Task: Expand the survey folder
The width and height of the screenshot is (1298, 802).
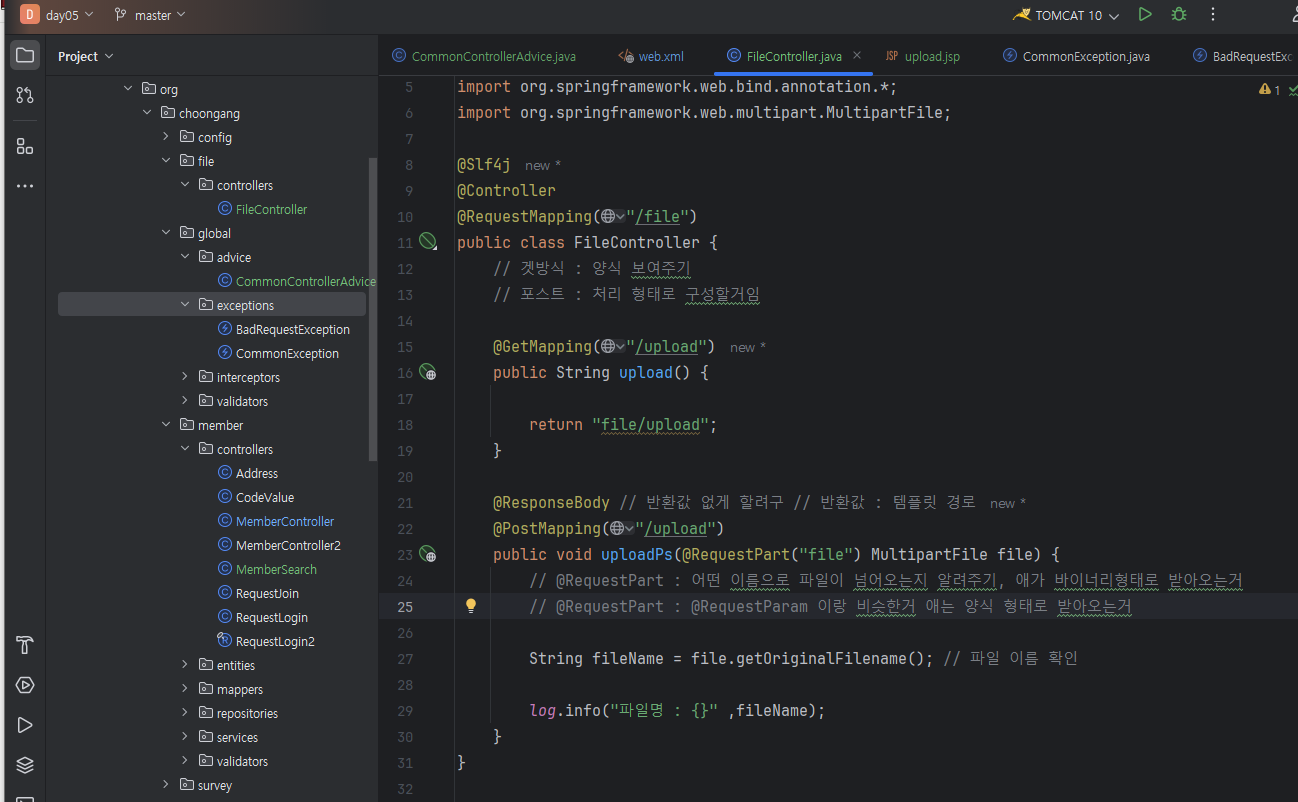Action: click(x=166, y=785)
